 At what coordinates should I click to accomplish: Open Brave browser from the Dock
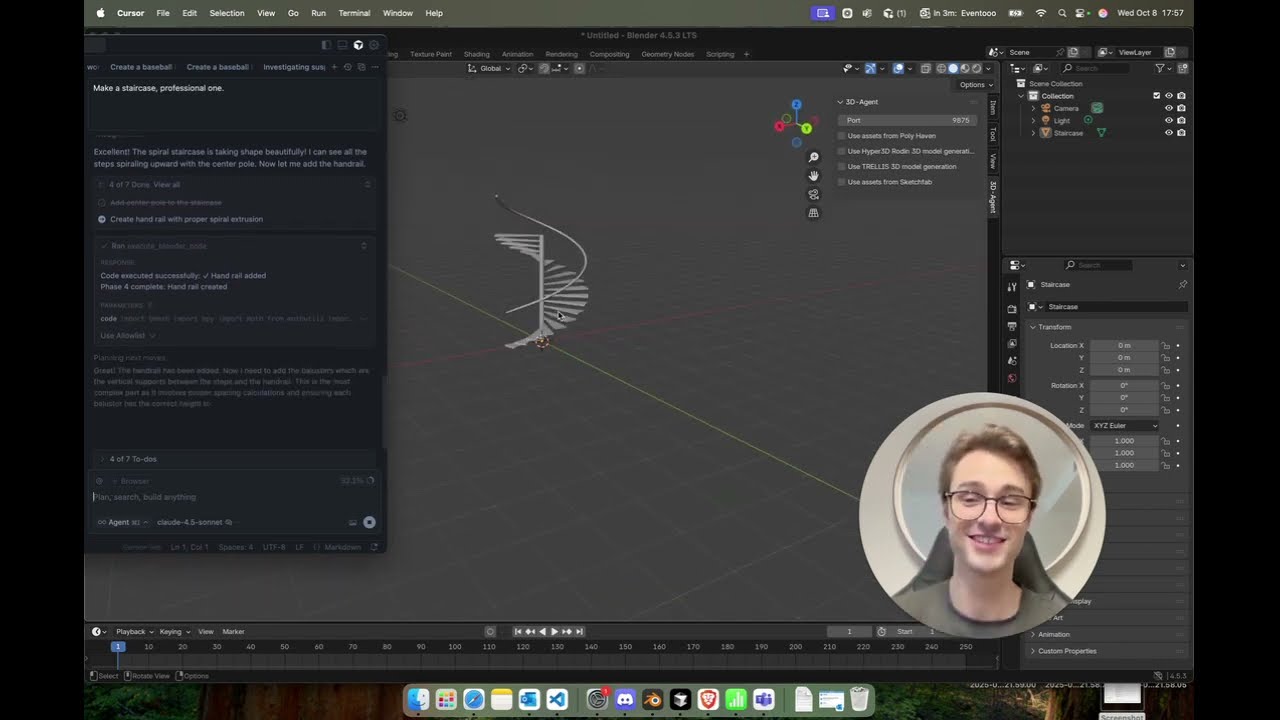coord(708,700)
